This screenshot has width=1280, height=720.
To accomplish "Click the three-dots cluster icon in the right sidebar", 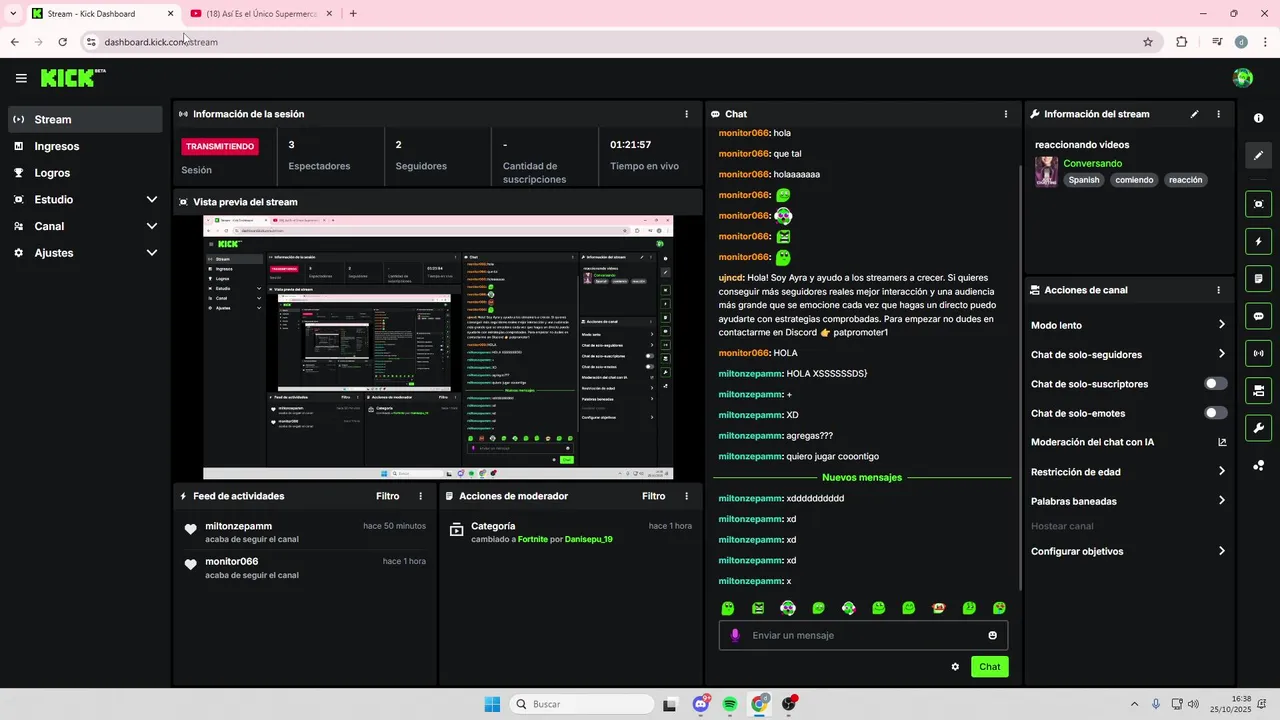I will tap(1258, 465).
